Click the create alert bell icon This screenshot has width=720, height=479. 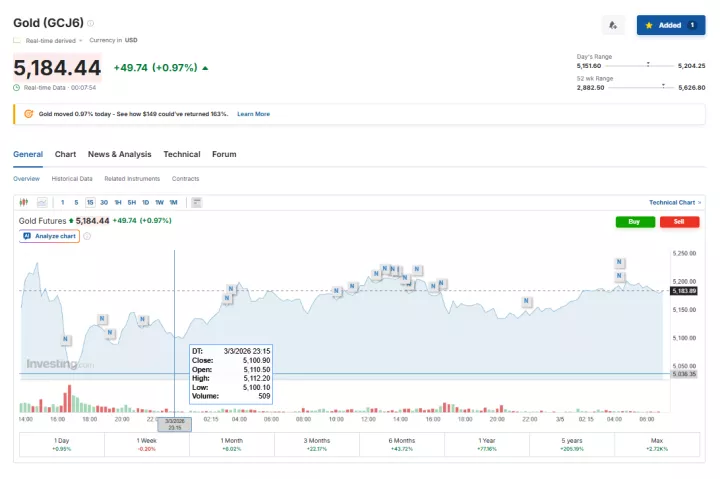click(x=613, y=25)
